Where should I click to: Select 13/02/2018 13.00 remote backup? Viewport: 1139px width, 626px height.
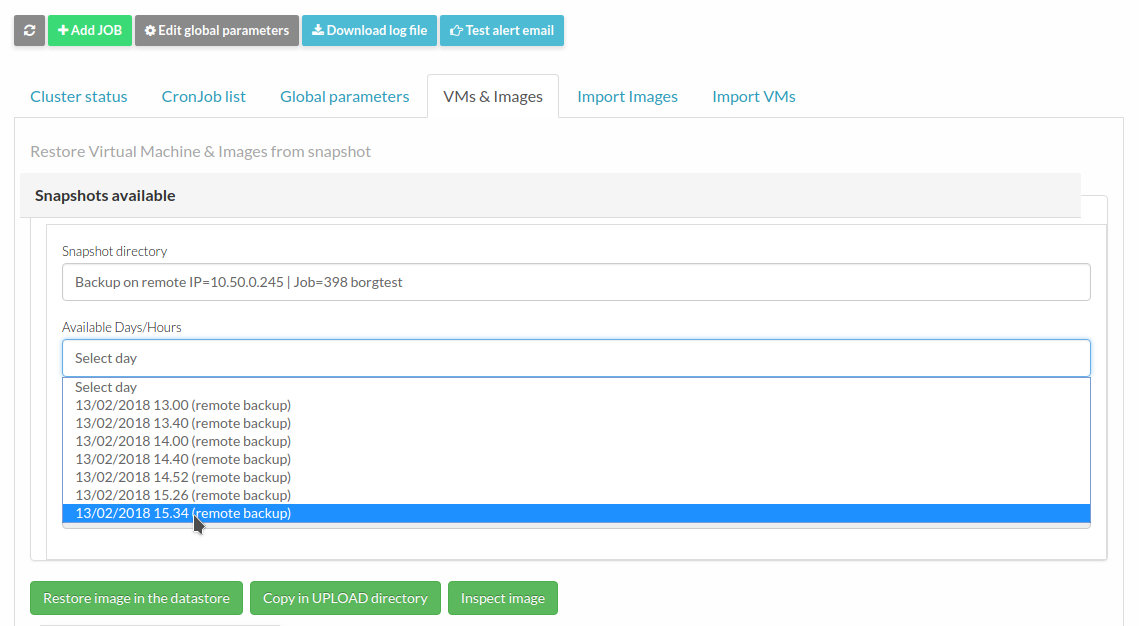coord(576,405)
